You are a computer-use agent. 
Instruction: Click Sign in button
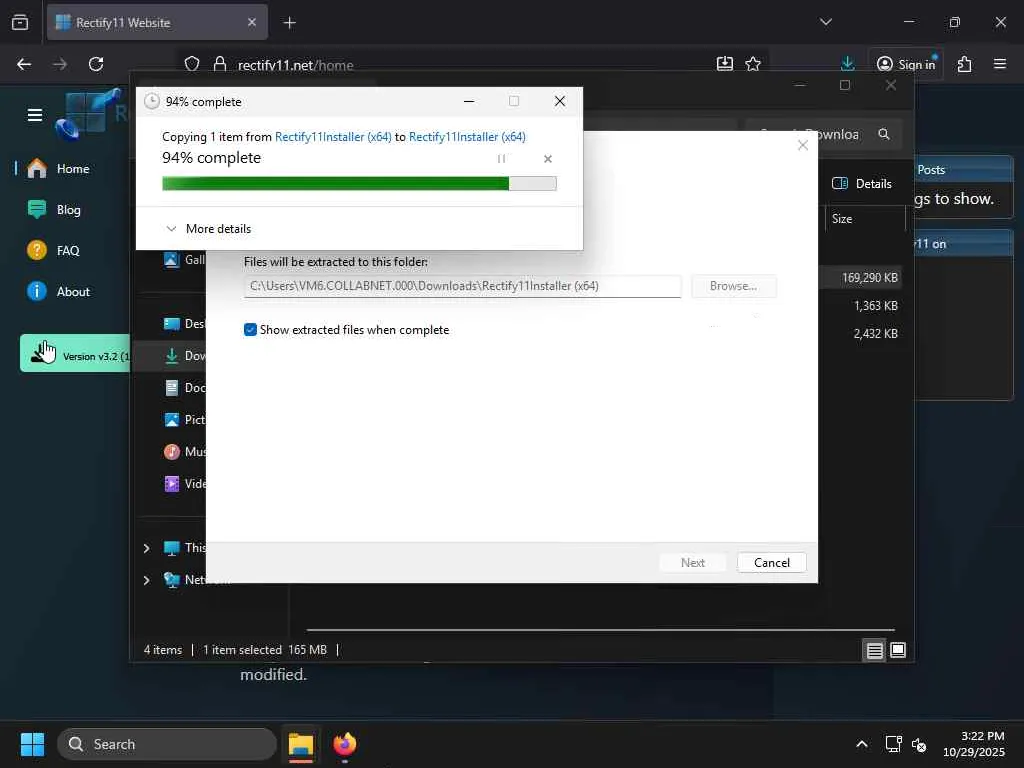click(906, 64)
